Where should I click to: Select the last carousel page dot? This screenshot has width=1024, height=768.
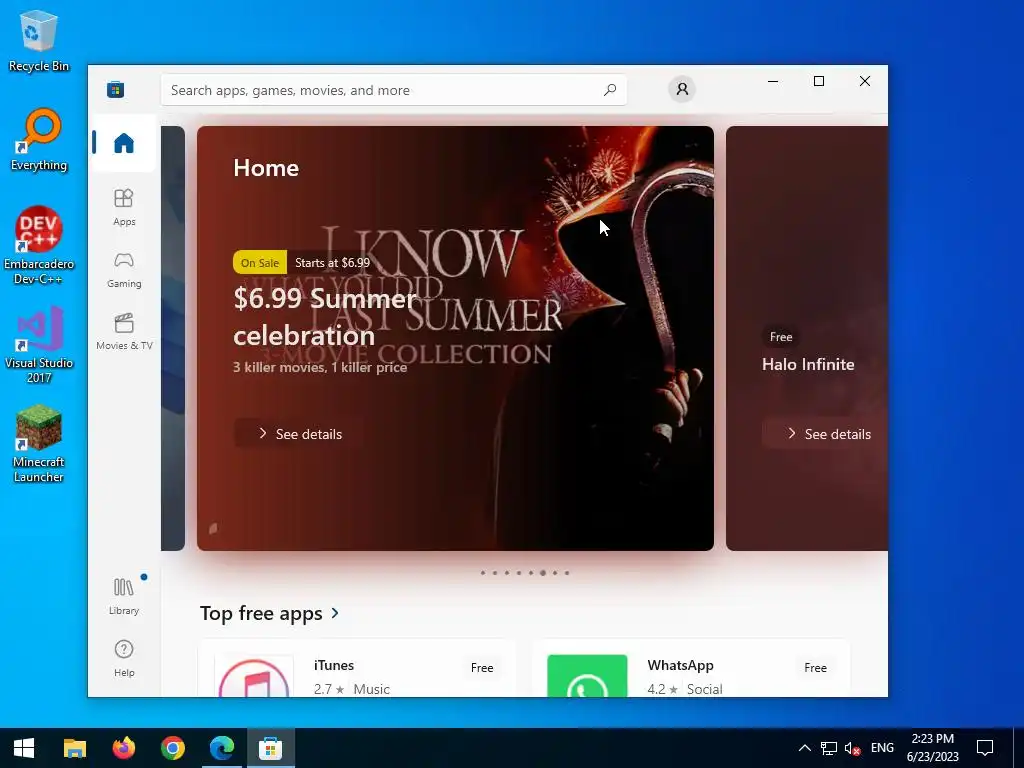(567, 573)
